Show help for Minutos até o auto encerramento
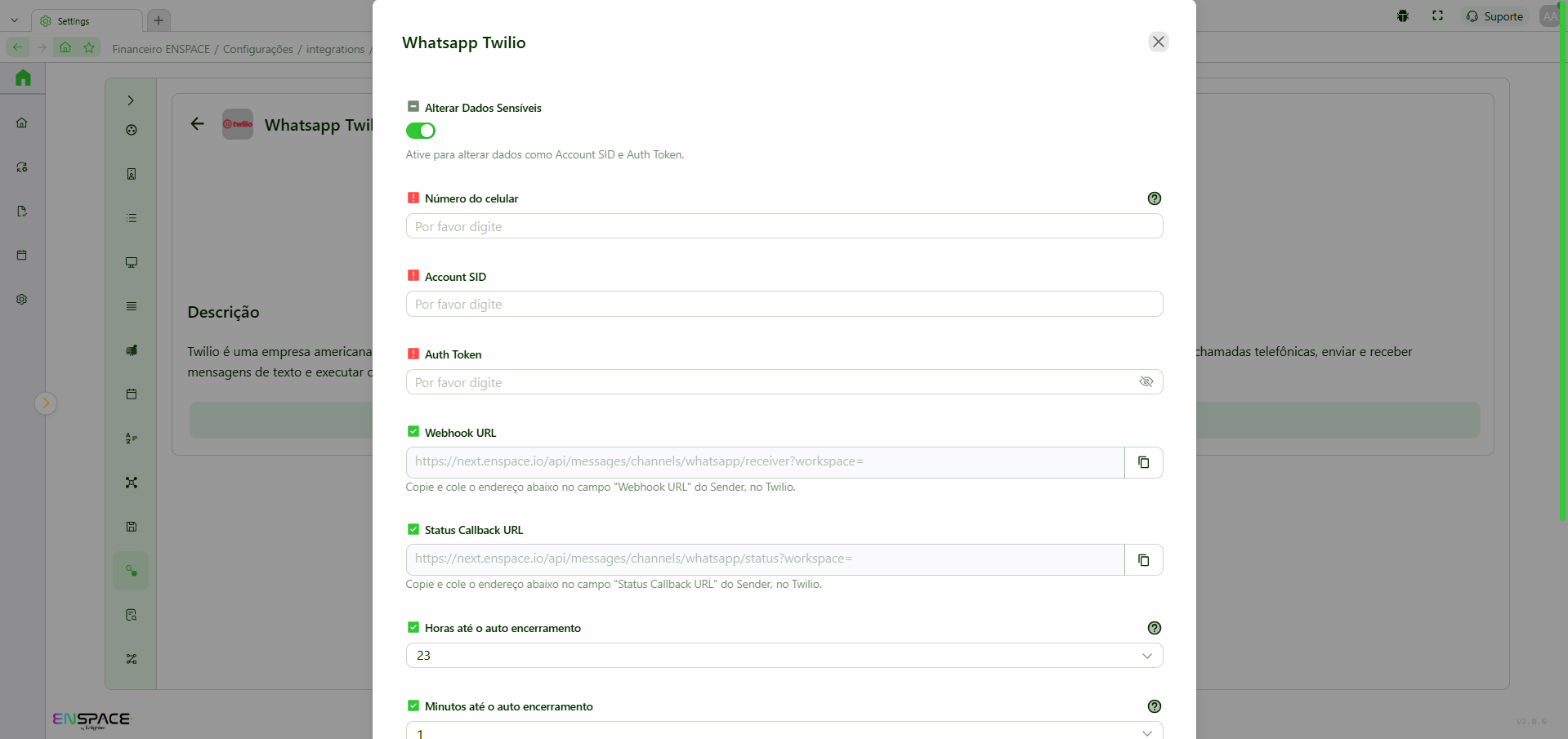 [1154, 706]
